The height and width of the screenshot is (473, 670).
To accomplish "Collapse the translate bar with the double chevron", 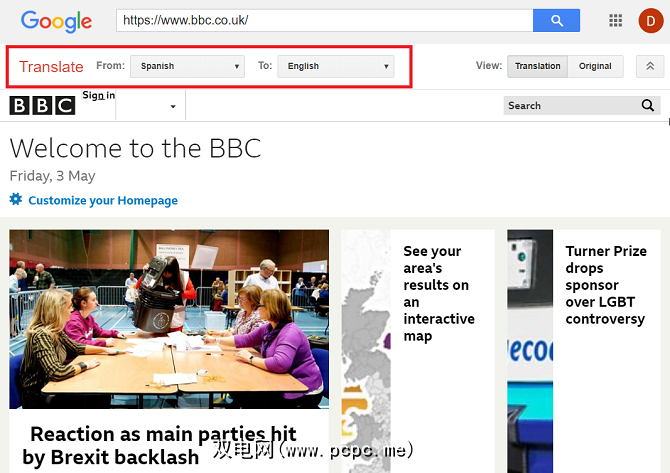I will [x=649, y=66].
